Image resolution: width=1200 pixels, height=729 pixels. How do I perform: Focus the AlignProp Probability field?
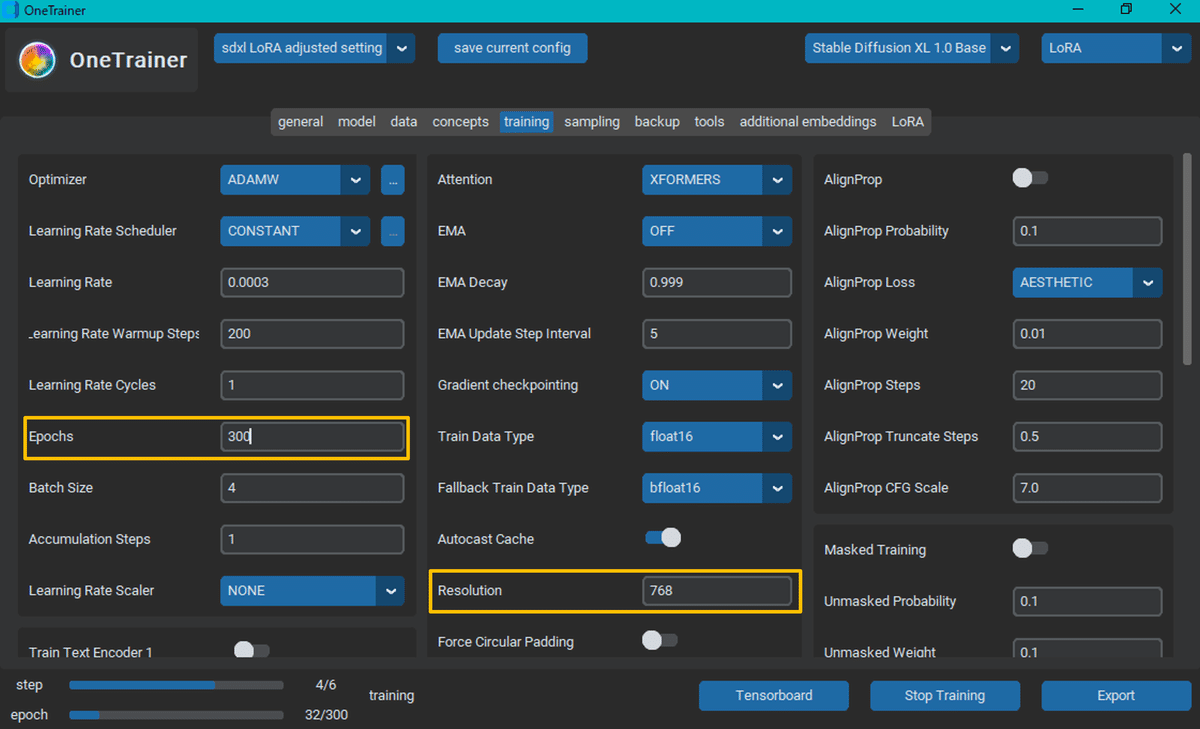[x=1088, y=231]
